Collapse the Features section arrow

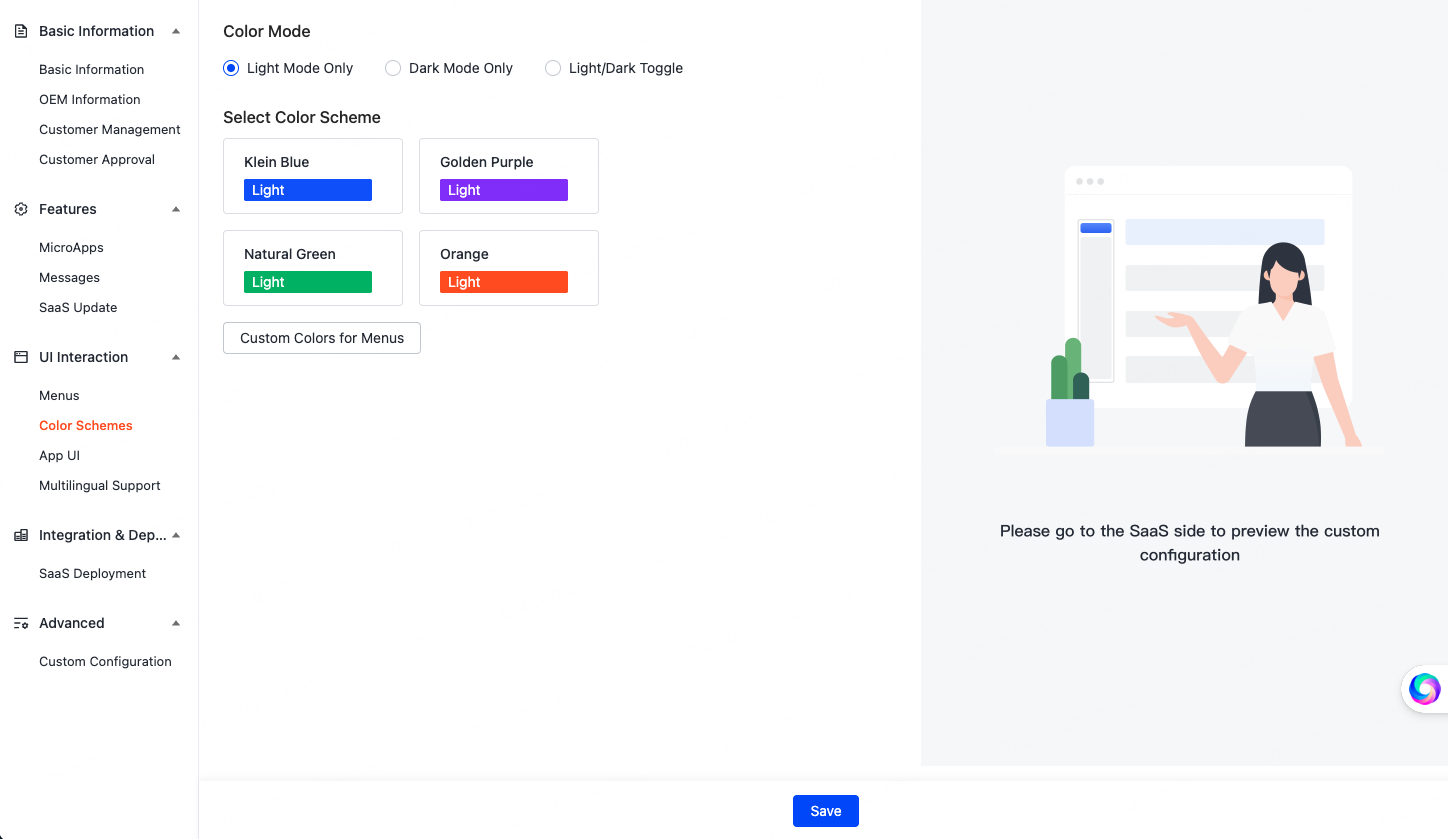176,209
